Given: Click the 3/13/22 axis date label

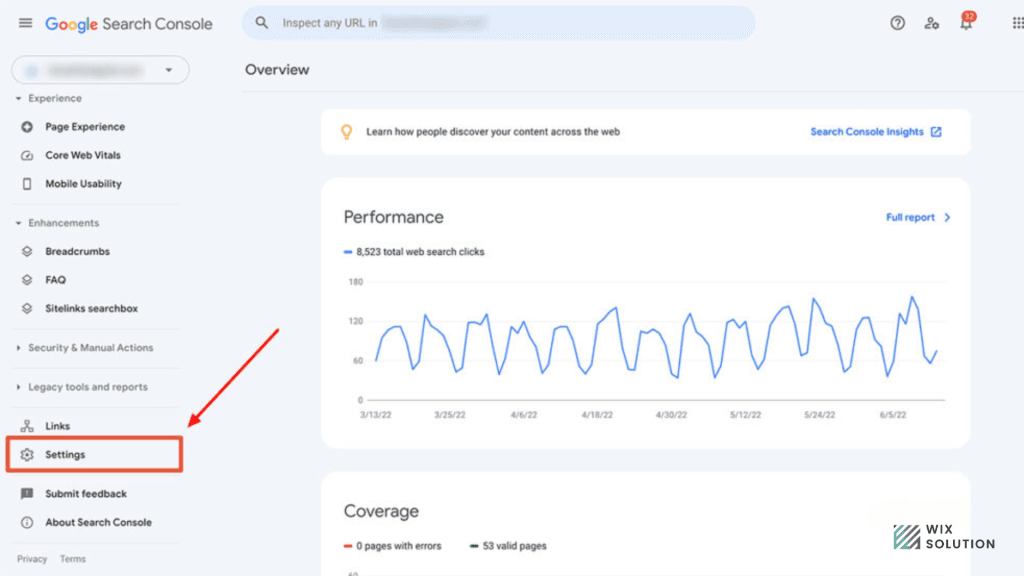Looking at the screenshot, I should pos(376,415).
